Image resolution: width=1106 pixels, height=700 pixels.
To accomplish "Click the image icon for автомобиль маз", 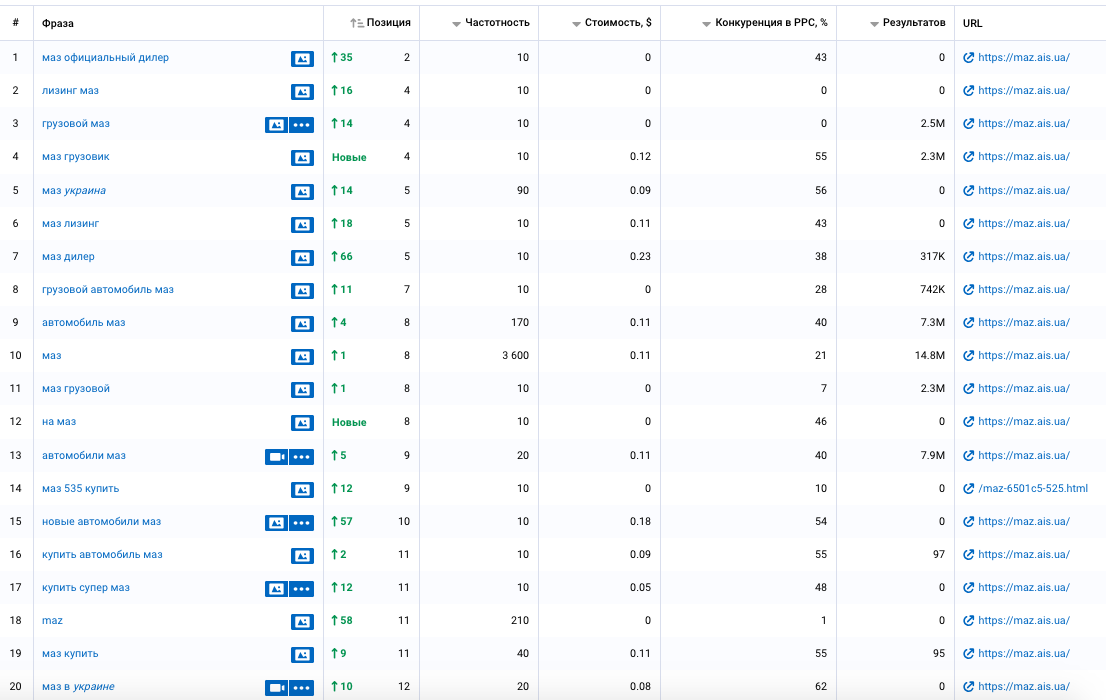I will 302,324.
